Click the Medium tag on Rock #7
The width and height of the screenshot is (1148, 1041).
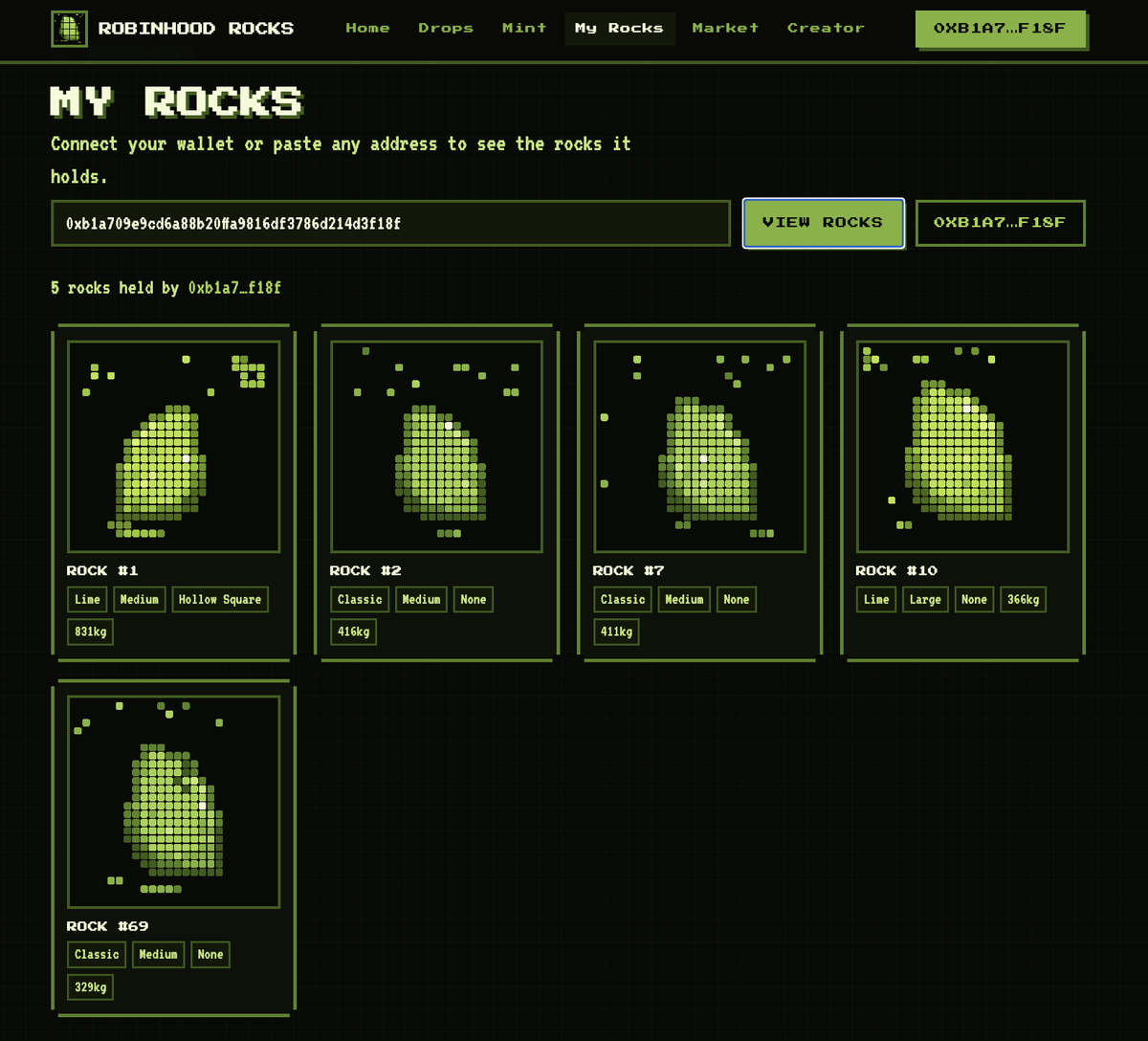pos(685,600)
